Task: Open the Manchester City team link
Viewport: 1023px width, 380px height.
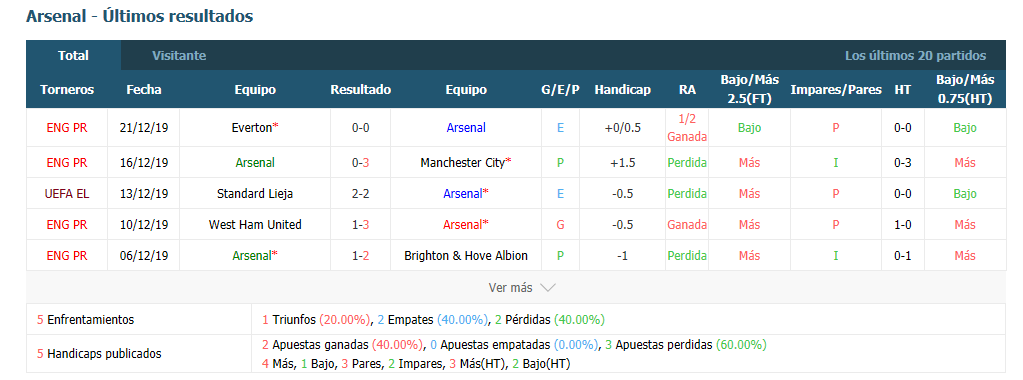Action: 463,163
